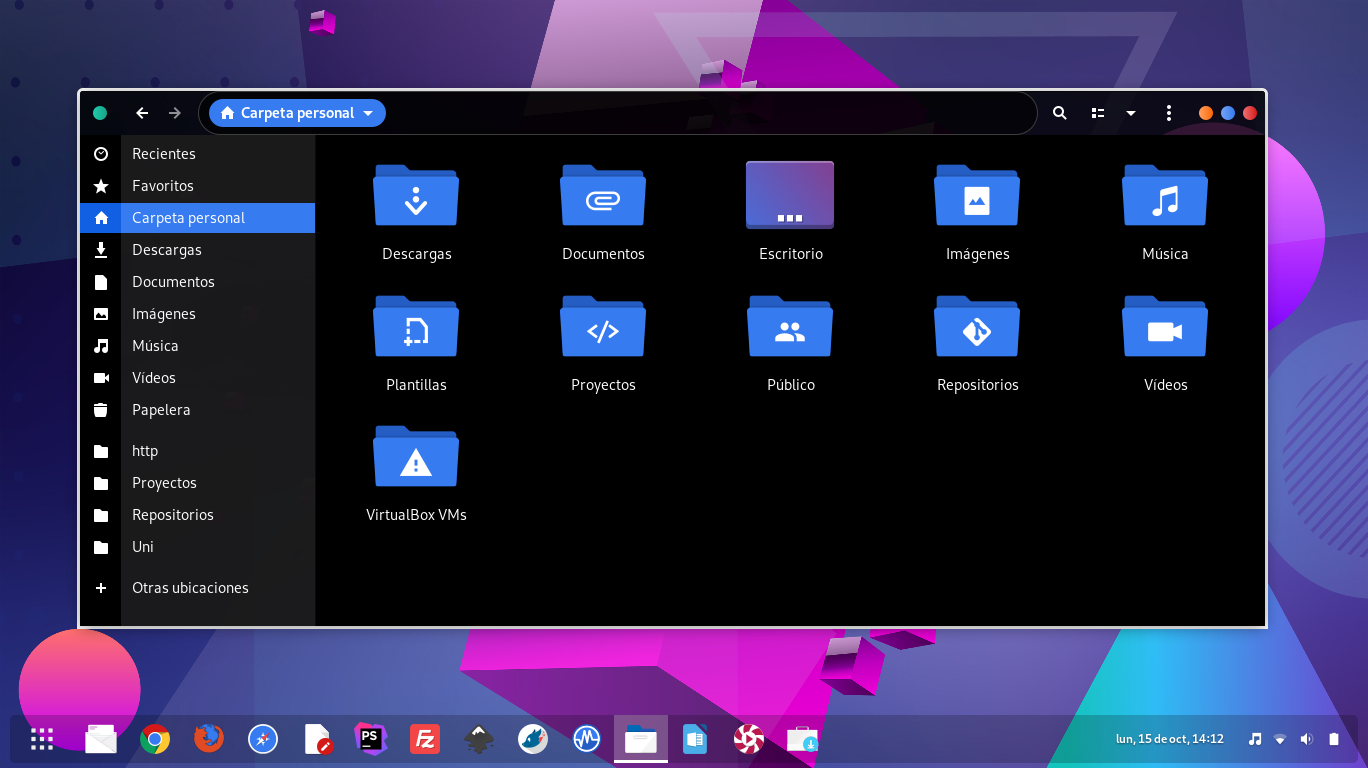Open the three-dot menu
1368x768 pixels.
coord(1168,113)
